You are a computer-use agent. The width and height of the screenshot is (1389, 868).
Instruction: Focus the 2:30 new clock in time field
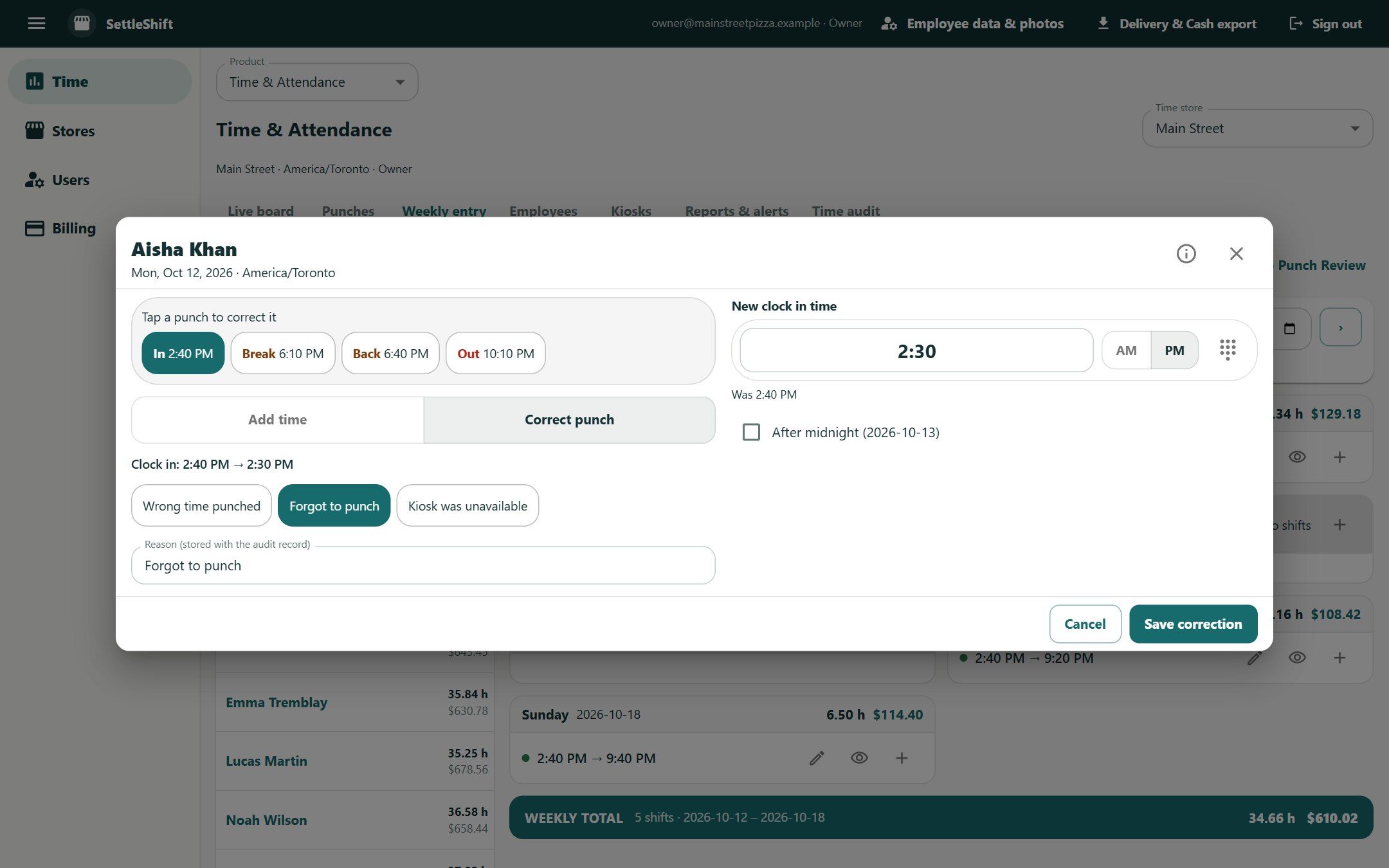pyautogui.click(x=916, y=350)
